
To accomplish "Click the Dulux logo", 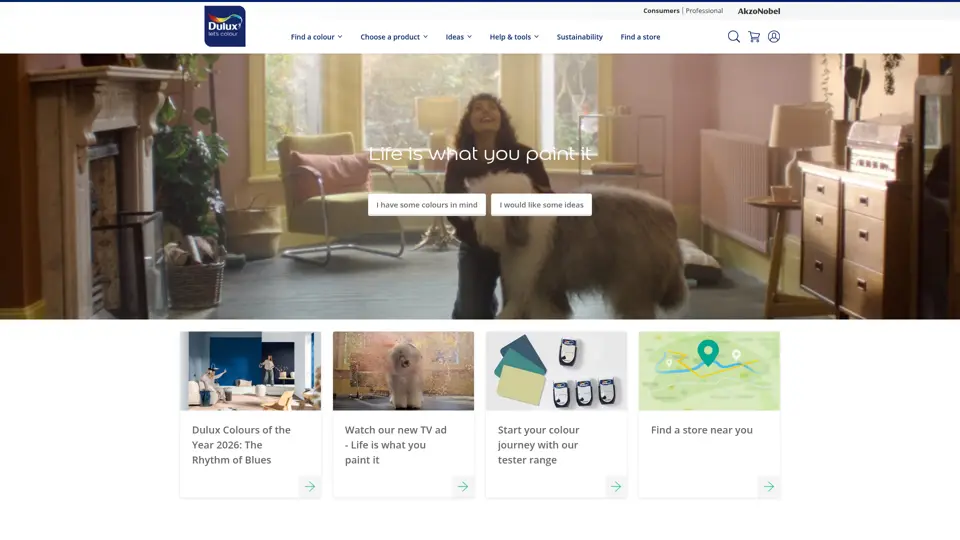I will [225, 26].
